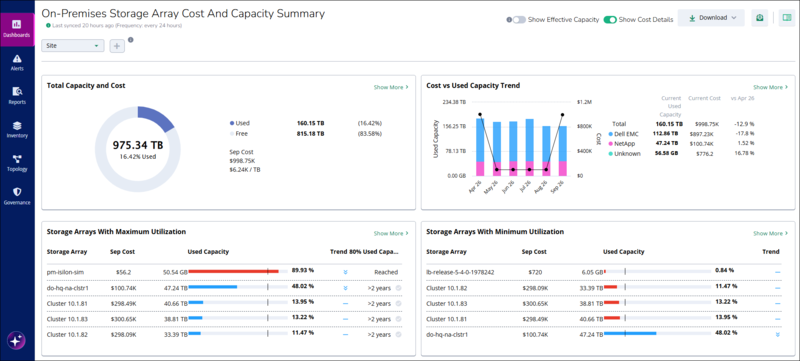
Task: Click the NetApp pink legend dot
Action: pos(611,144)
